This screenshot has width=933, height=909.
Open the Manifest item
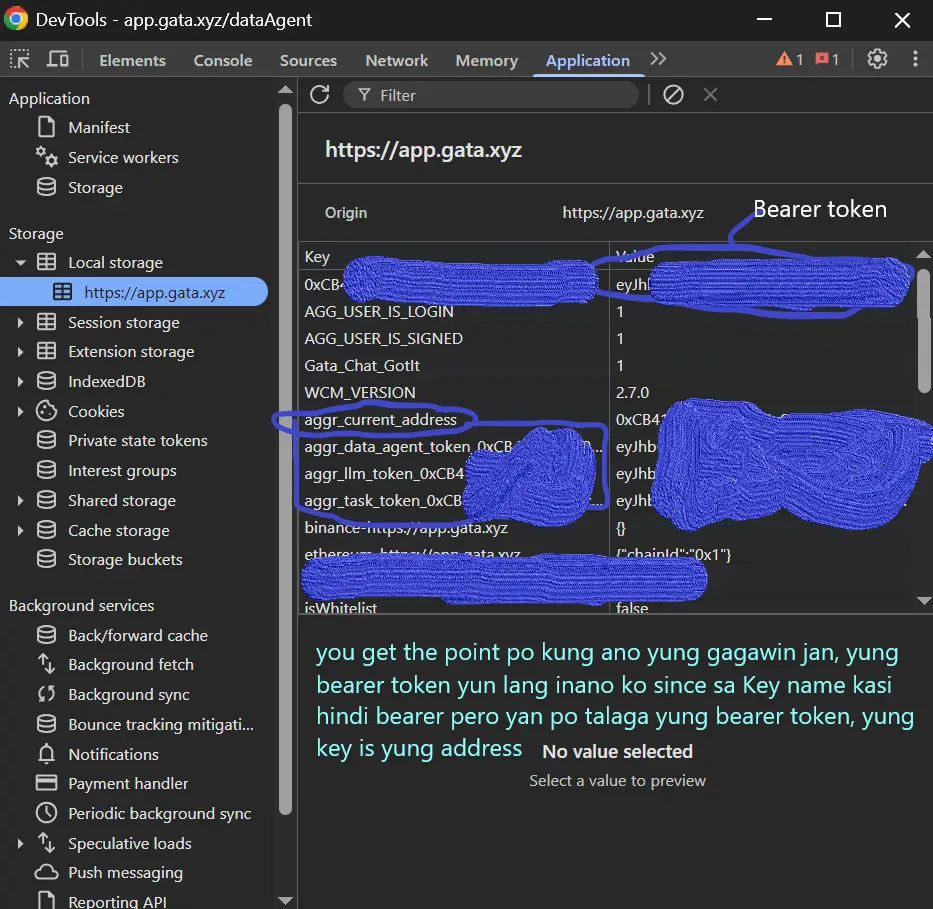pyautogui.click(x=99, y=127)
